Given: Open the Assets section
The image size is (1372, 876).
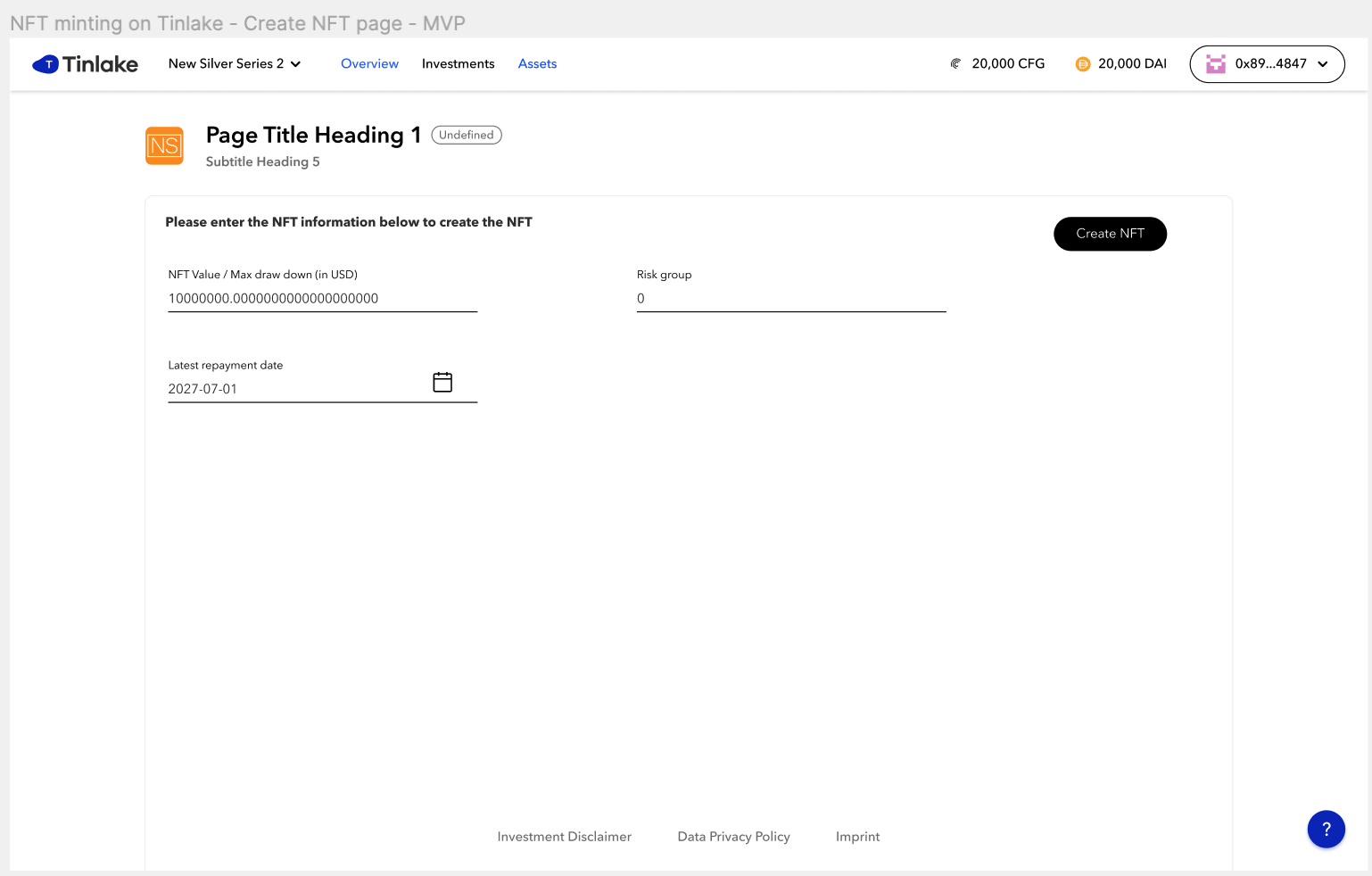Looking at the screenshot, I should pos(537,63).
